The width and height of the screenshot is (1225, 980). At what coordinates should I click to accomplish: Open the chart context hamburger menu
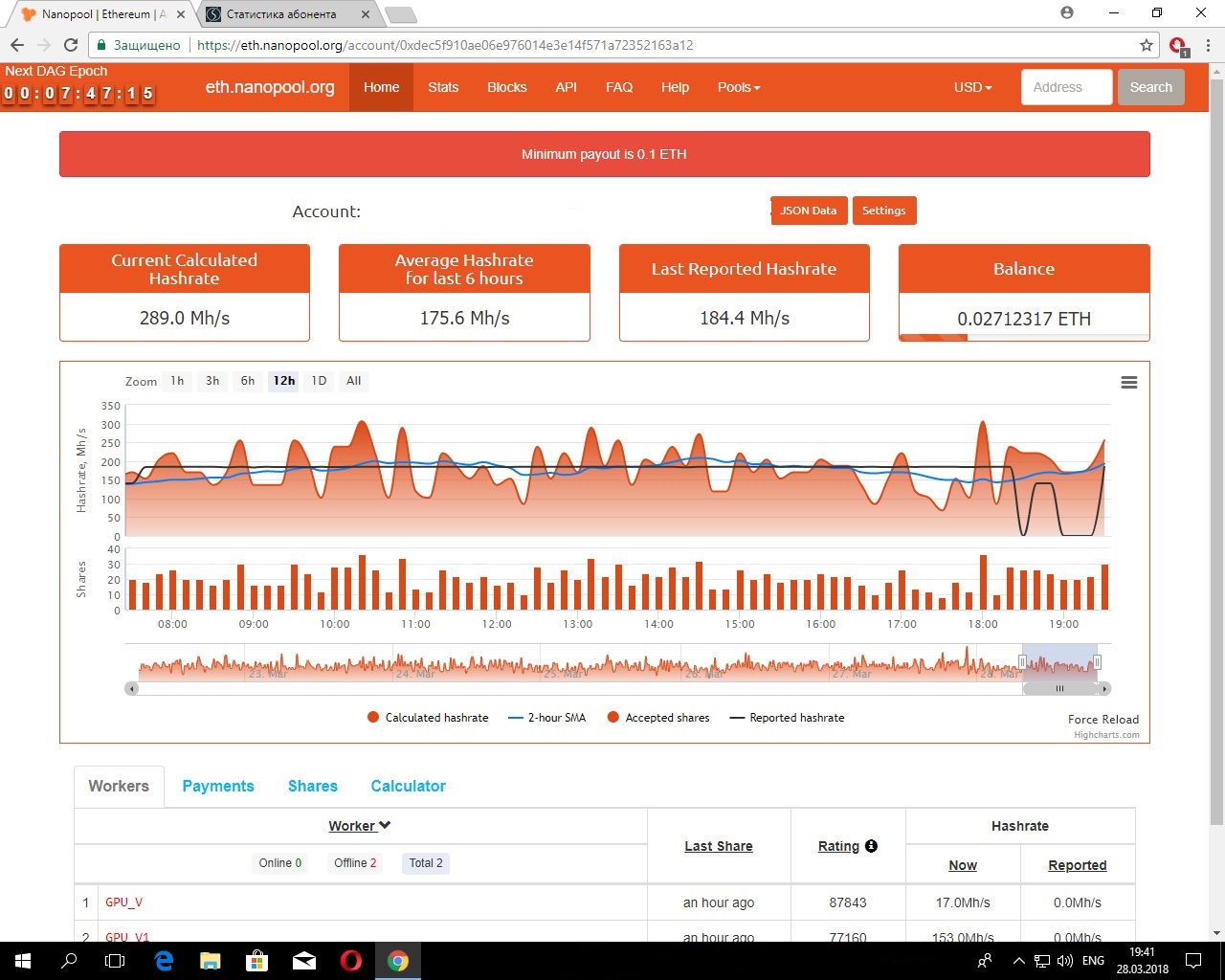click(x=1129, y=382)
